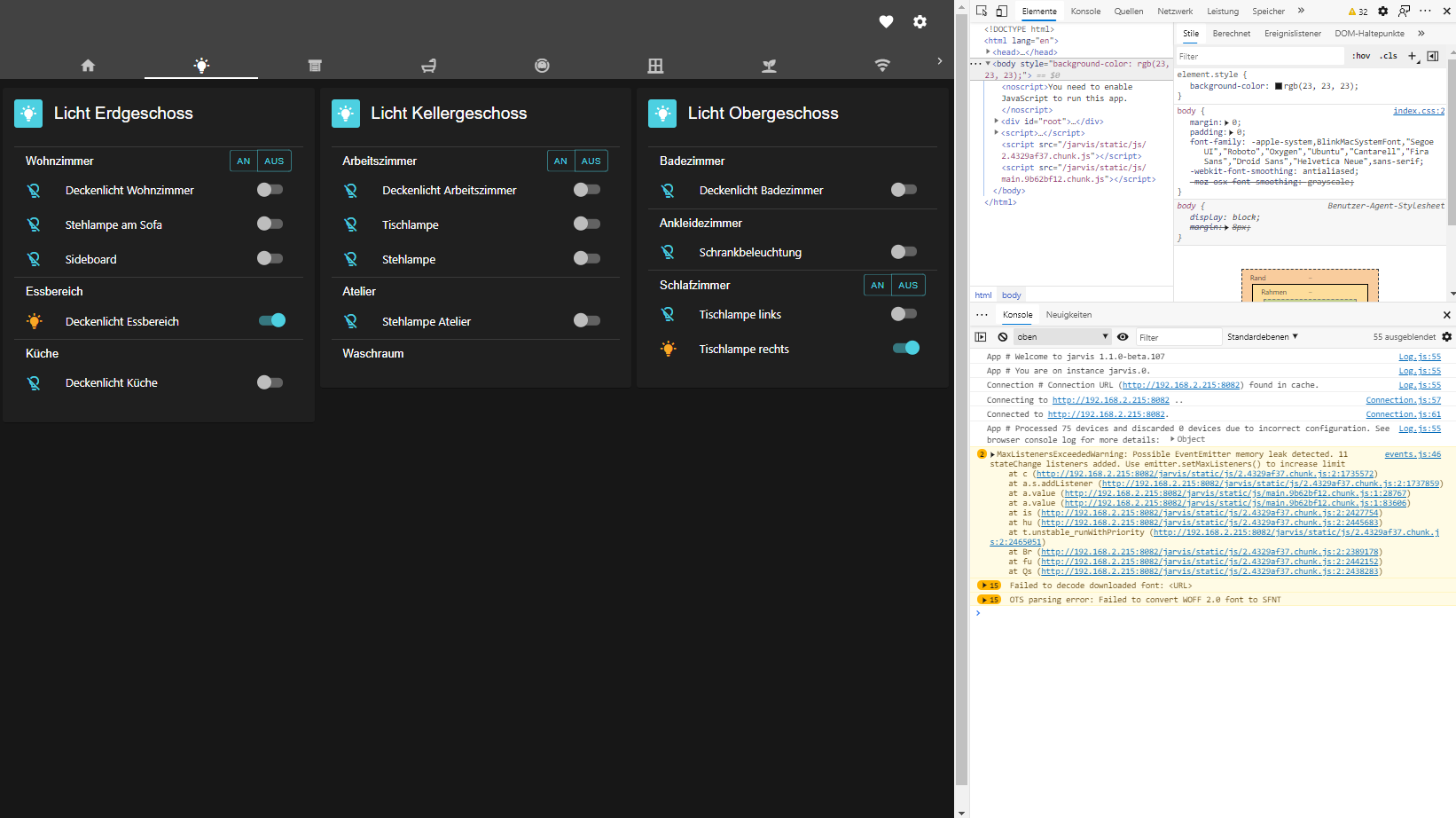Collapse the body element node
The image size is (1456, 818).
988,64
